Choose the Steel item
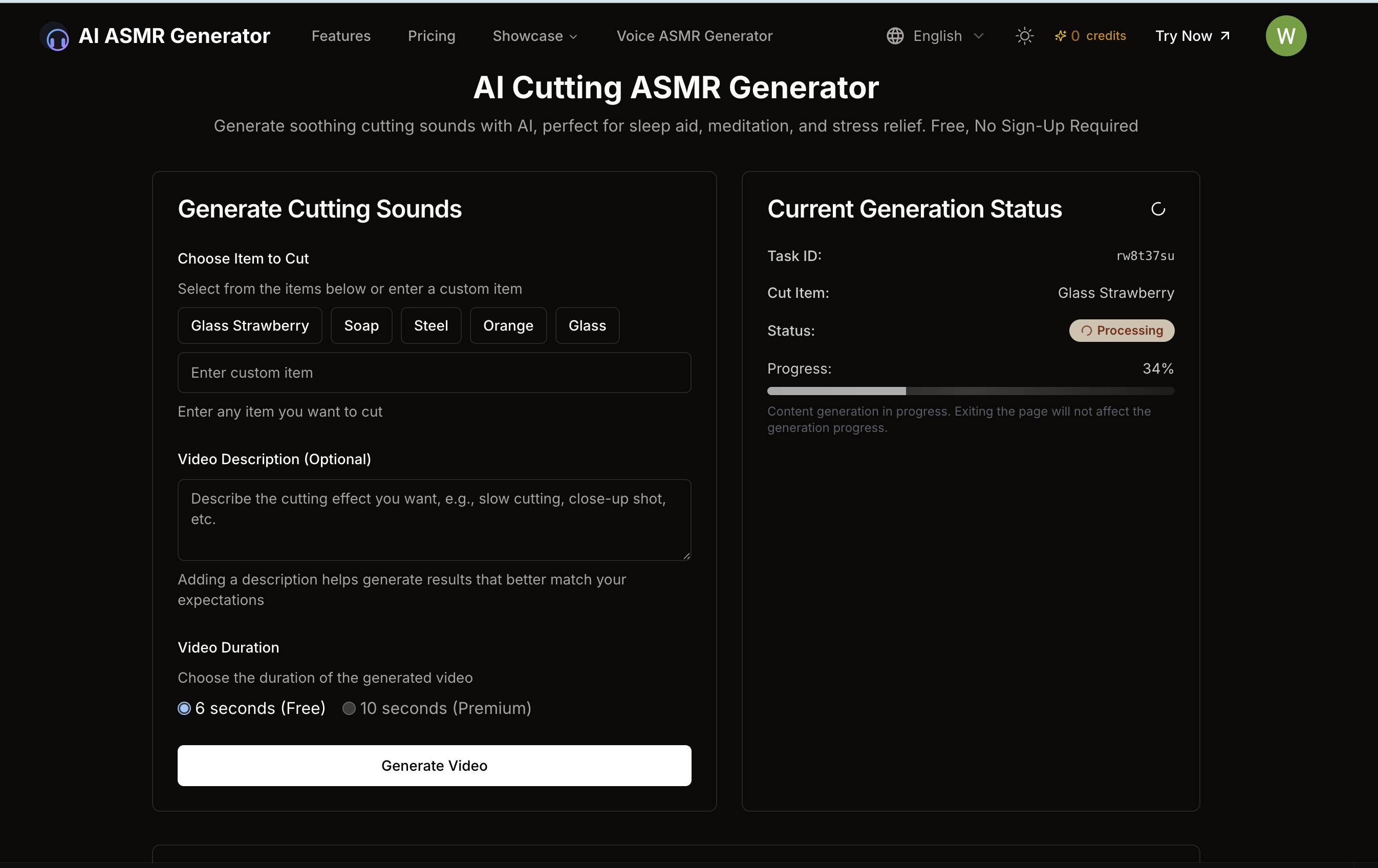This screenshot has width=1378, height=868. [x=431, y=325]
